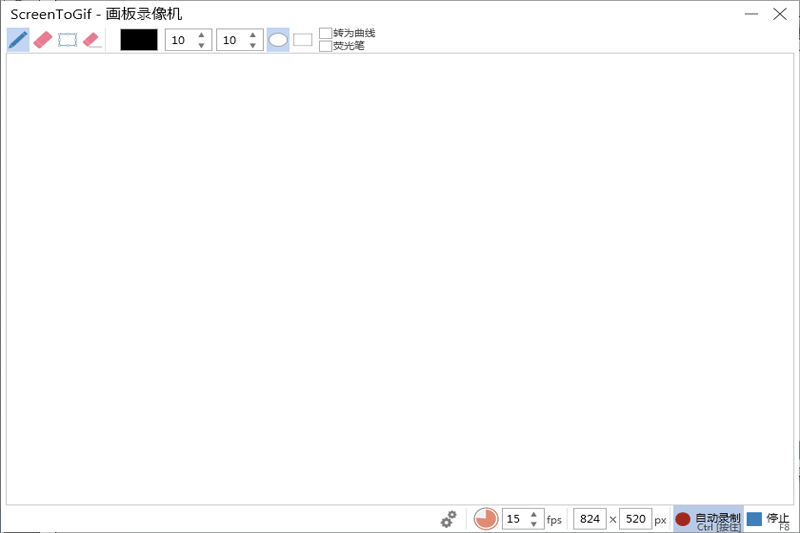Image resolution: width=800 pixels, height=533 pixels.
Task: Click the width field showing 824
Action: pyautogui.click(x=590, y=519)
